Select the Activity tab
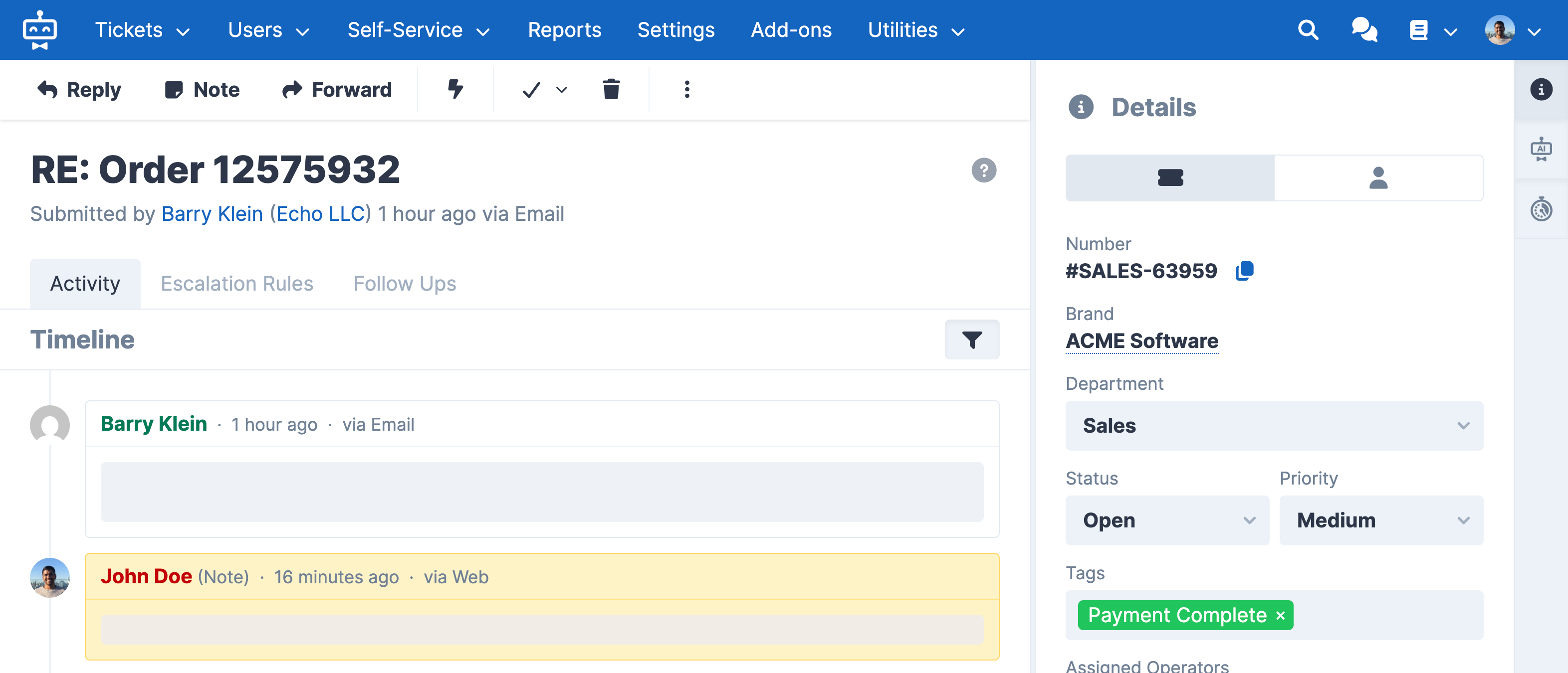Image resolution: width=1568 pixels, height=673 pixels. [85, 284]
